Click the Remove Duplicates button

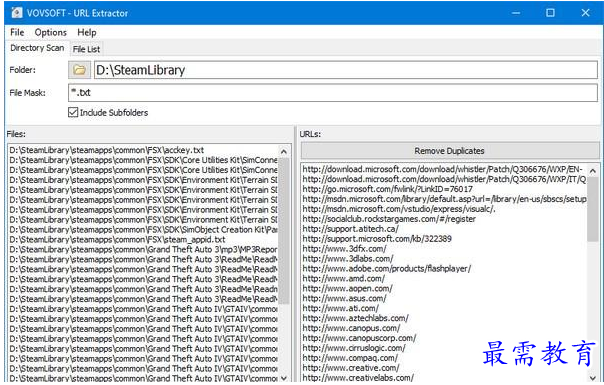pyautogui.click(x=450, y=151)
